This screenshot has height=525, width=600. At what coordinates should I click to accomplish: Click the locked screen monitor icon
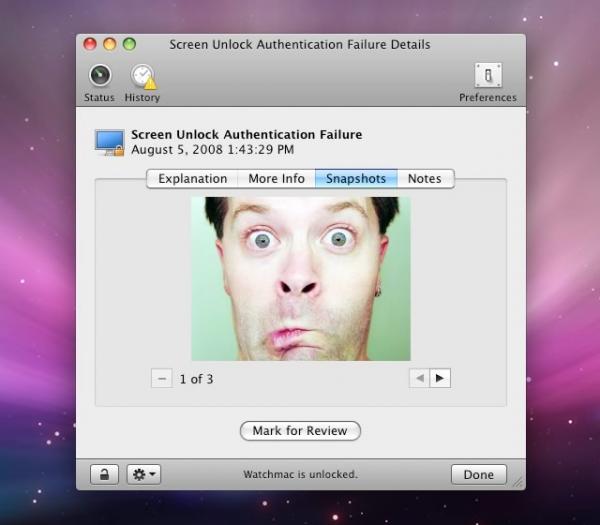tap(110, 143)
